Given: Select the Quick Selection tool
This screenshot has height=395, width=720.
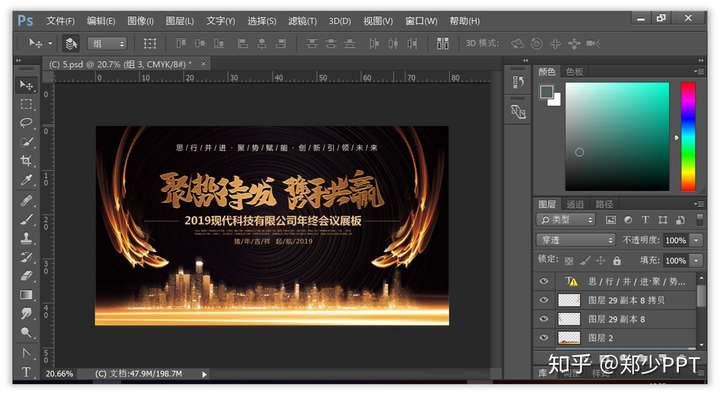Looking at the screenshot, I should pos(26,141).
